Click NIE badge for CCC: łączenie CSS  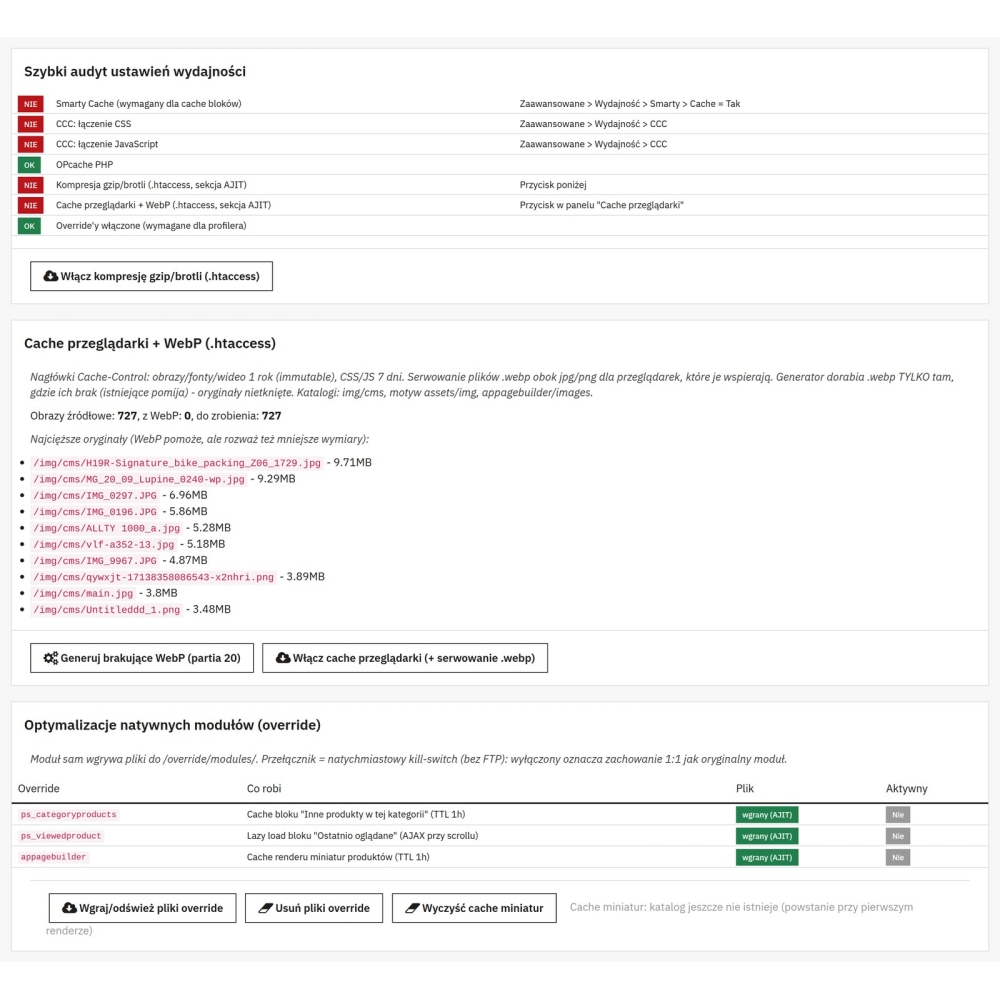click(30, 124)
